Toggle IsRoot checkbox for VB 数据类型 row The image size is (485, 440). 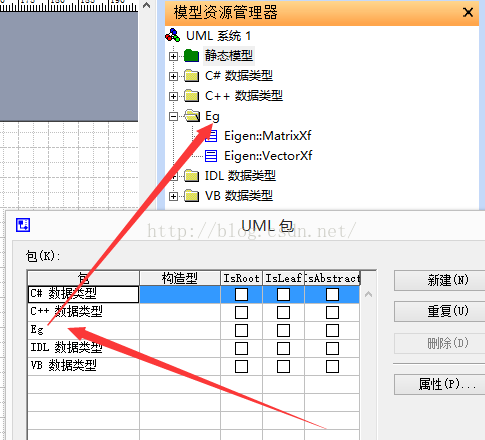coord(241,367)
